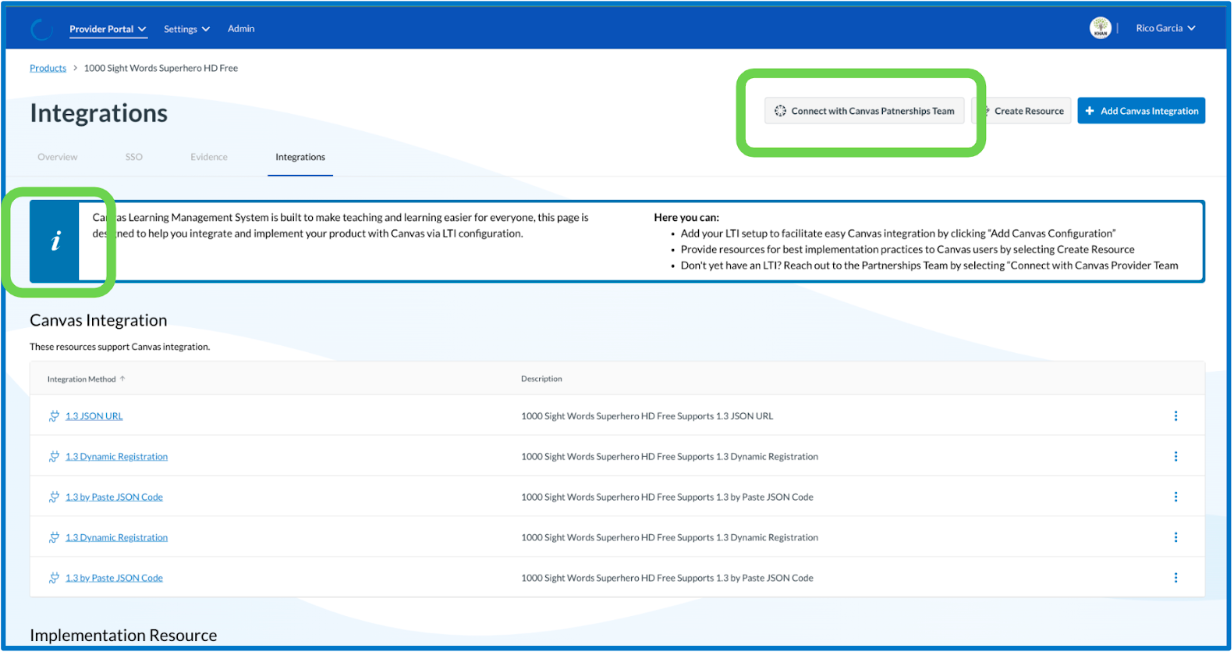Click the sort arrow beside Integration Method
The width and height of the screenshot is (1232, 653).
[x=123, y=379]
